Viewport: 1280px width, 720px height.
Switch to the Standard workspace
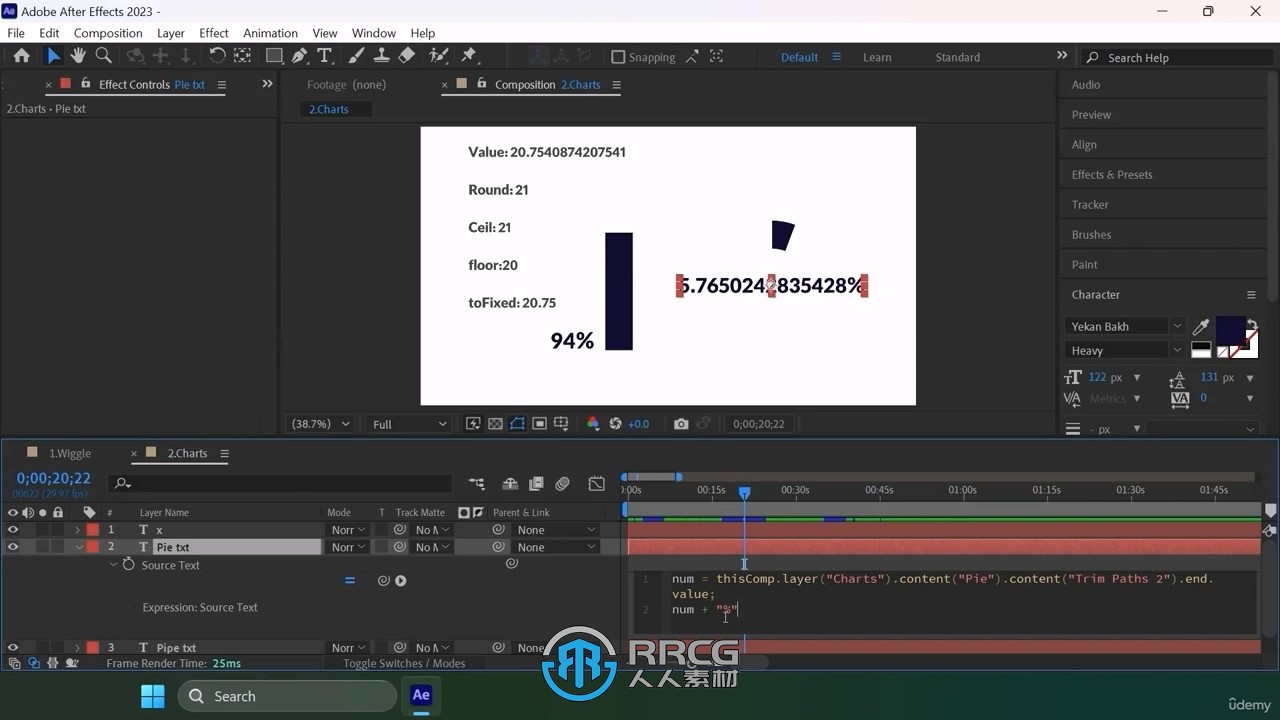tap(957, 57)
